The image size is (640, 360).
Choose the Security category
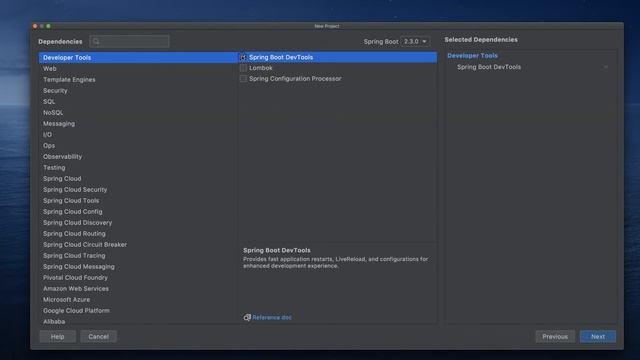pos(138,91)
